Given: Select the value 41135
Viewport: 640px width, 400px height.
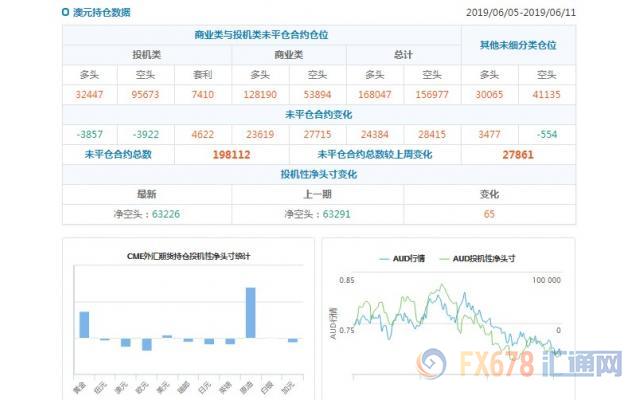Looking at the screenshot, I should 547,95.
